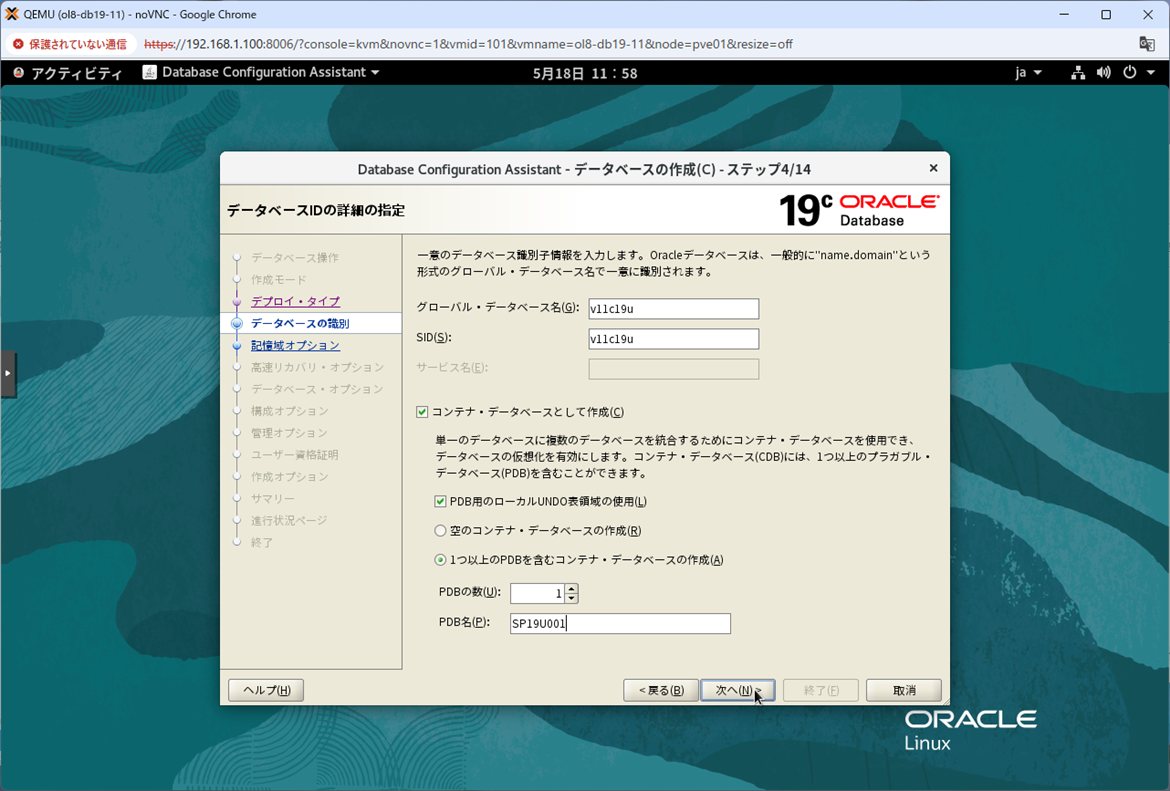Click the volume speaker icon in top bar
Screen dimensions: 1170x791
[x=1103, y=72]
